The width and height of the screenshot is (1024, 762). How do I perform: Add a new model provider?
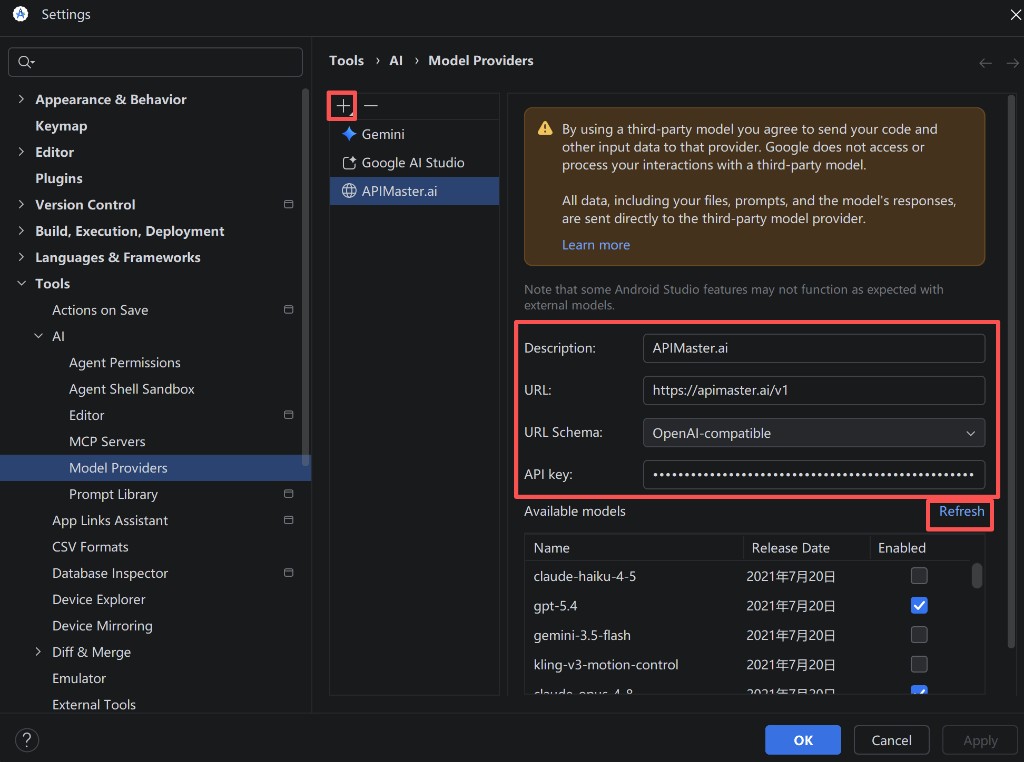(343, 105)
